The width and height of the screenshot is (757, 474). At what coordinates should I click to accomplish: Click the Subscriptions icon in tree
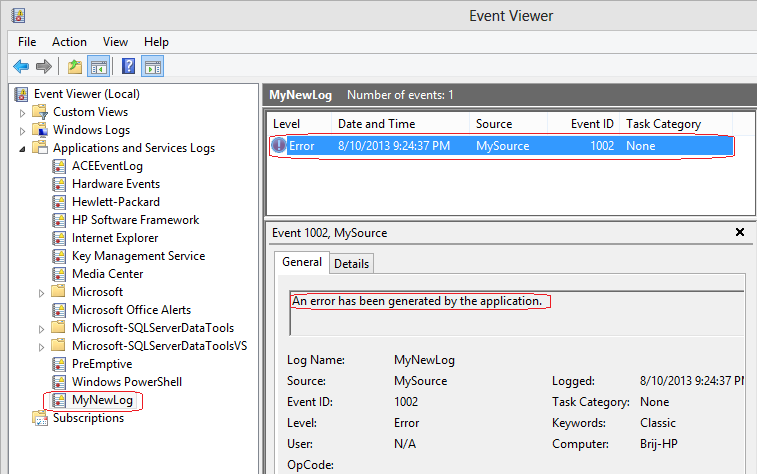click(40, 418)
